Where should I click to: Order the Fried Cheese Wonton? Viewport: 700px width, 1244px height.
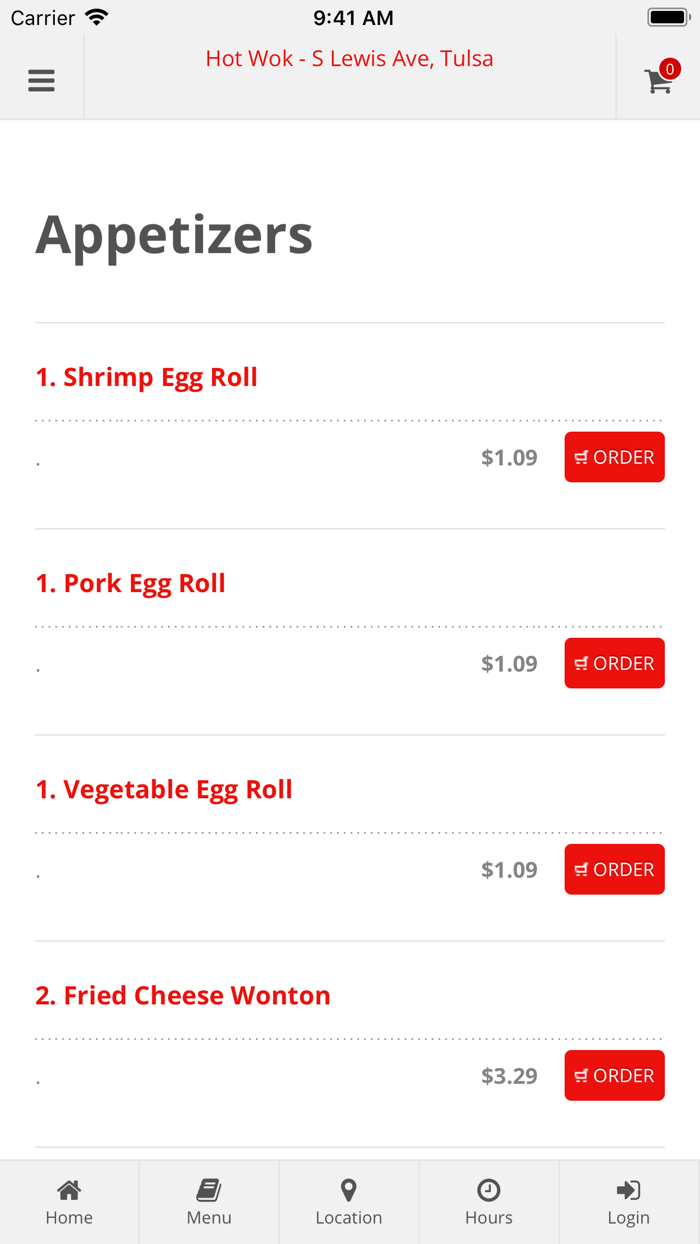[x=614, y=1075]
